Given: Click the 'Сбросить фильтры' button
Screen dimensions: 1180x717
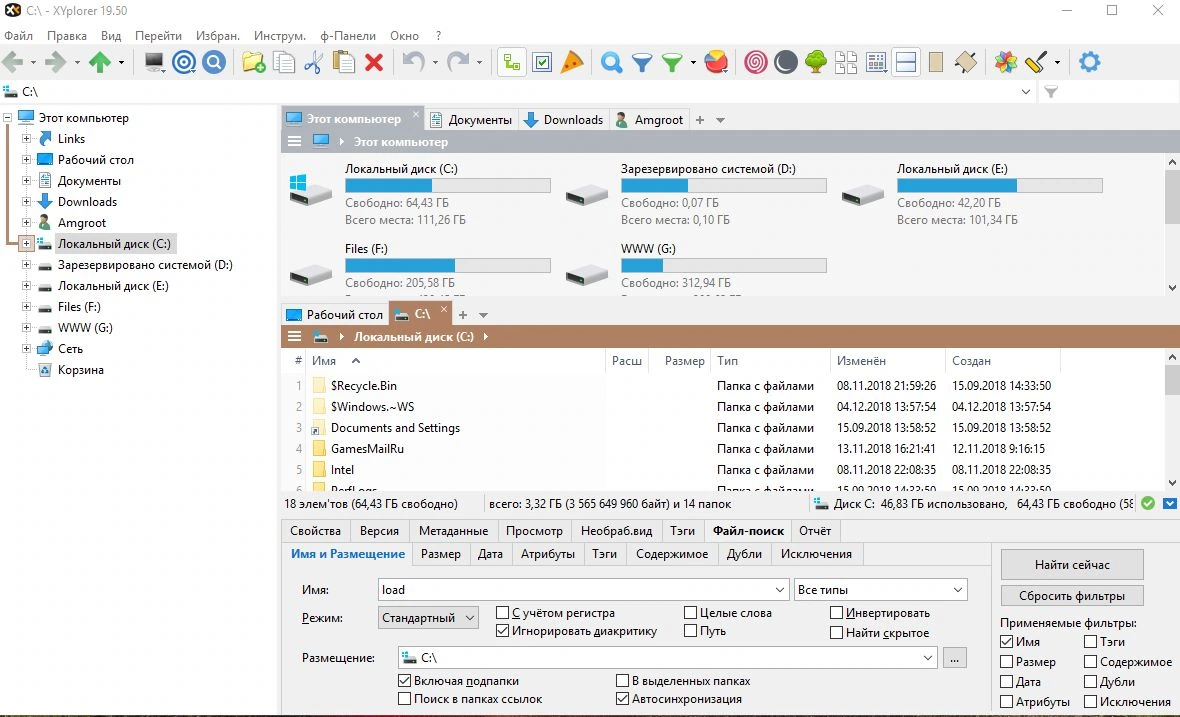Looking at the screenshot, I should point(1072,595).
